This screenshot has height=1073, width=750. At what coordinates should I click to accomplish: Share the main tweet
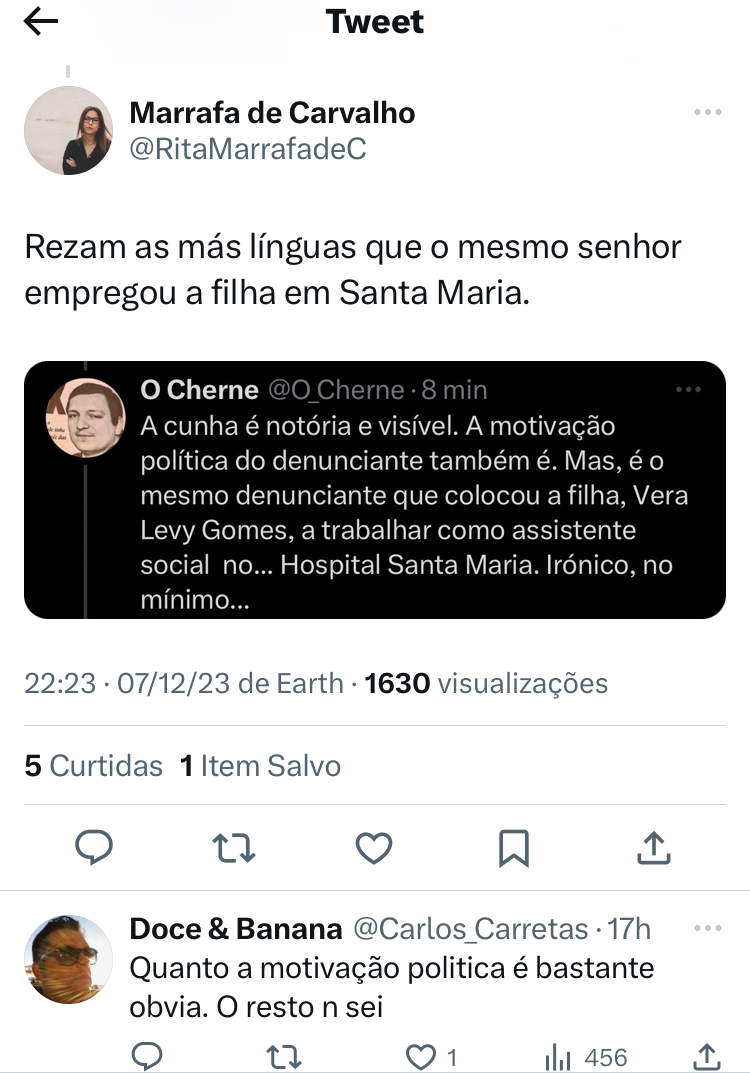tap(653, 849)
